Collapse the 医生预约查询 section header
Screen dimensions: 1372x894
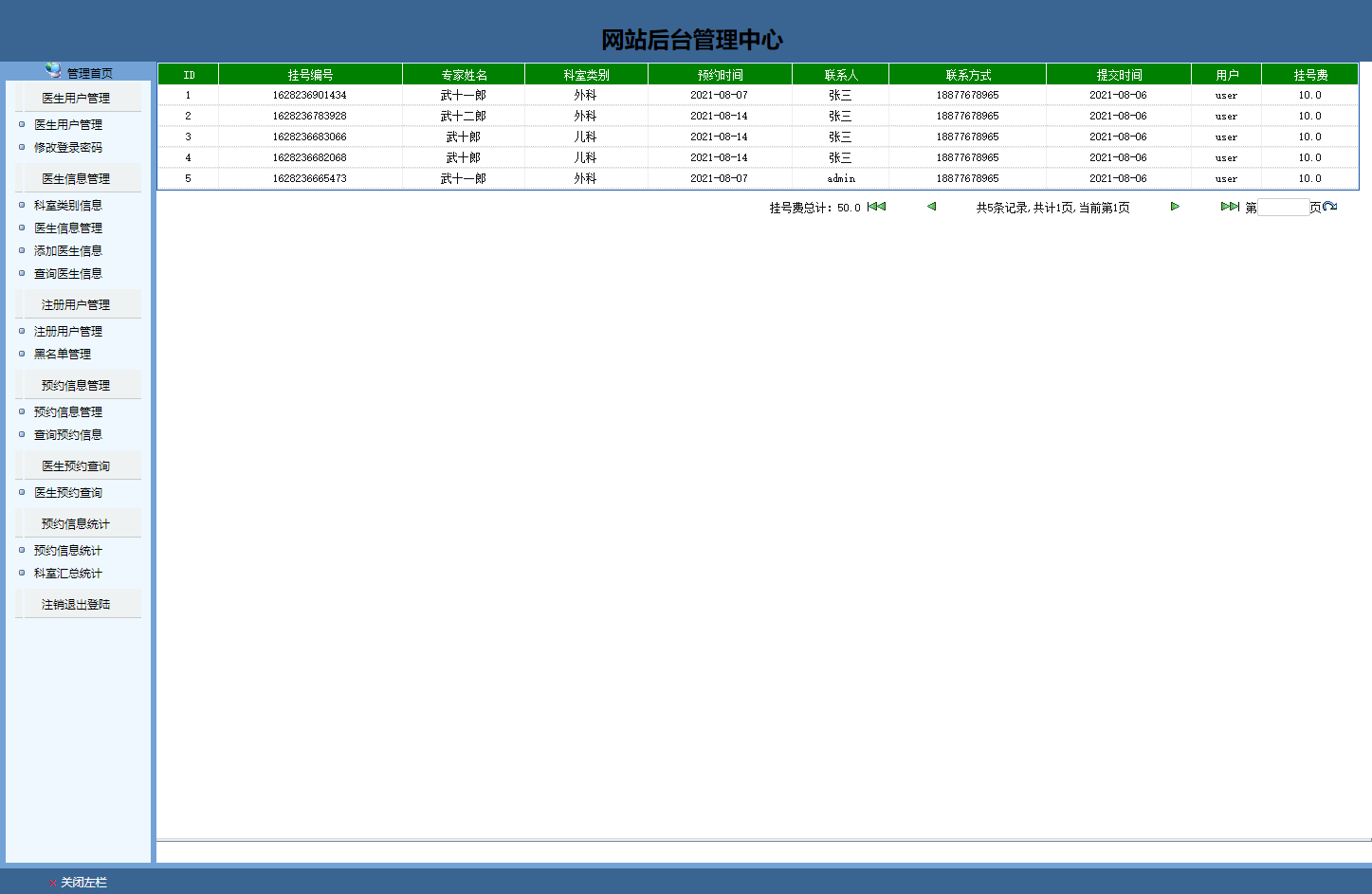coord(78,465)
